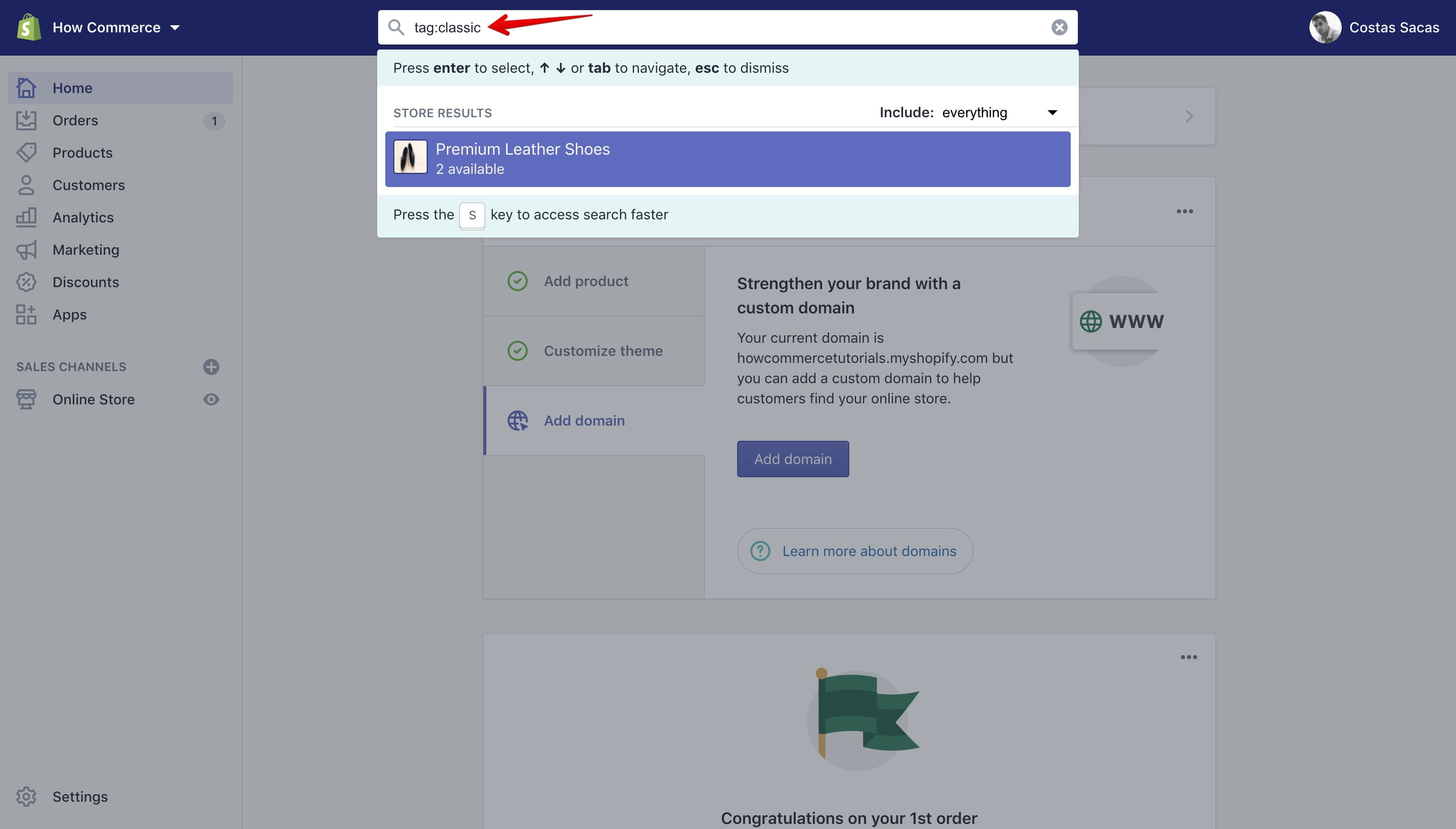This screenshot has width=1456, height=829.
Task: Clear the search with the X button
Action: click(x=1059, y=27)
